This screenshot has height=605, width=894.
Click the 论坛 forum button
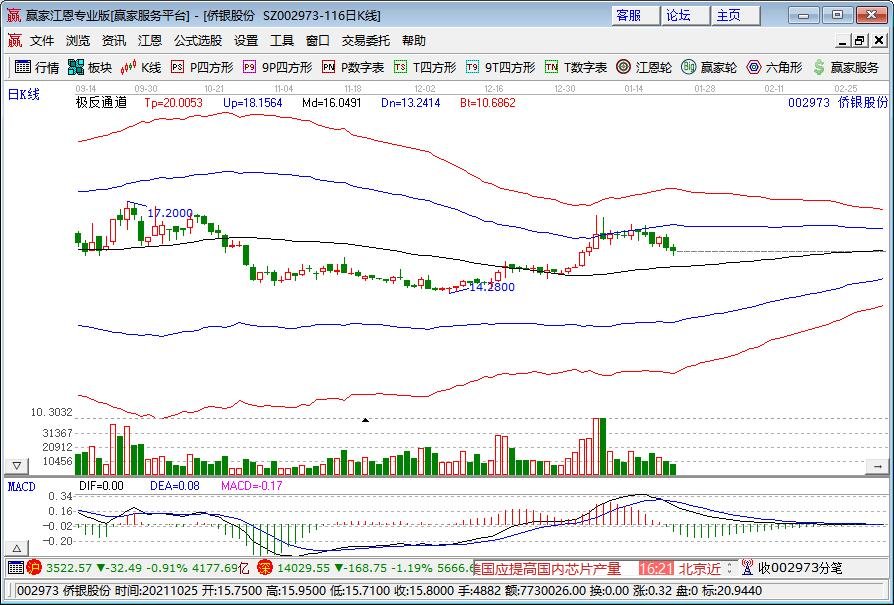click(x=686, y=15)
